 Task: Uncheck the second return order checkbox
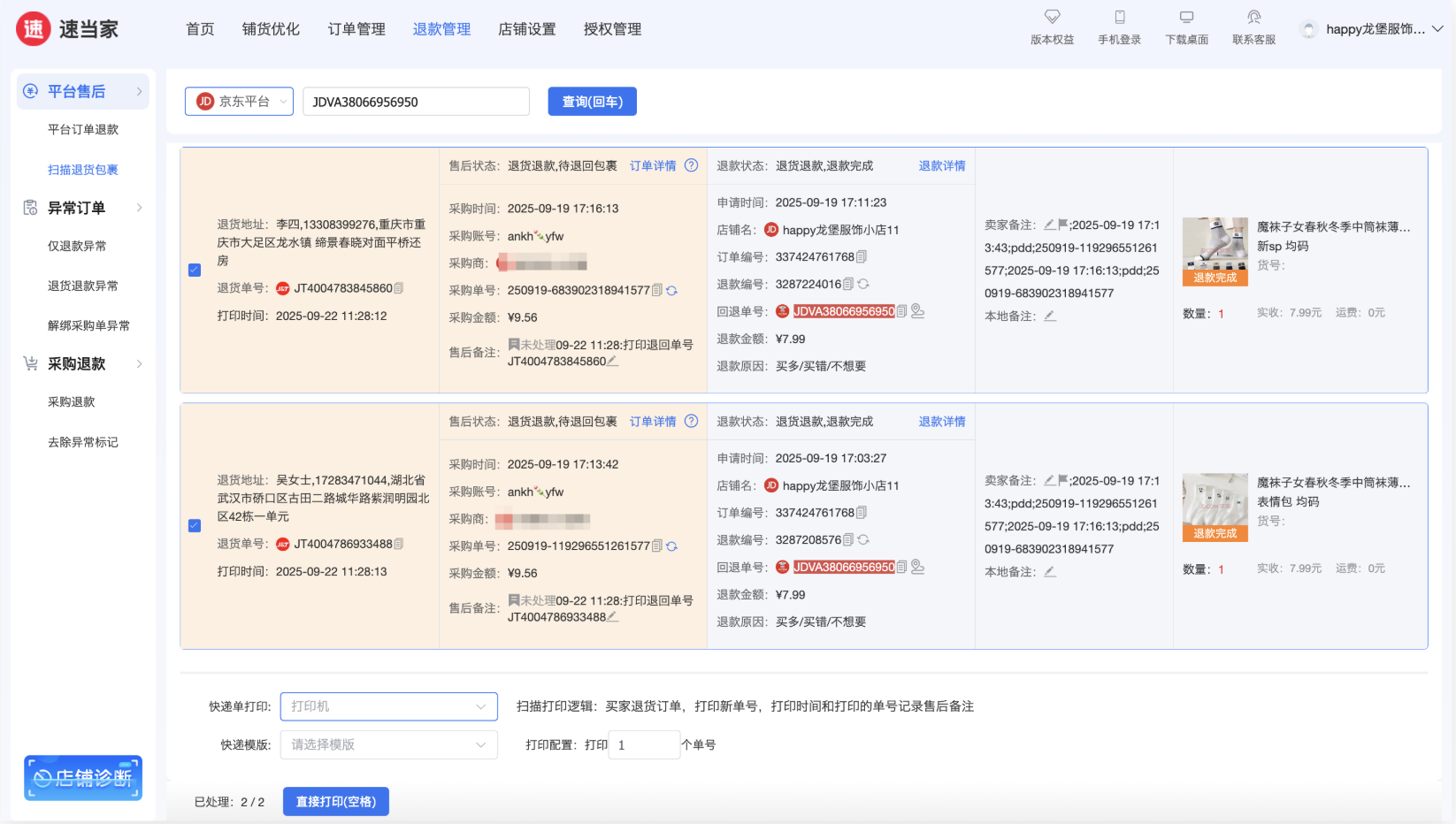click(x=195, y=525)
